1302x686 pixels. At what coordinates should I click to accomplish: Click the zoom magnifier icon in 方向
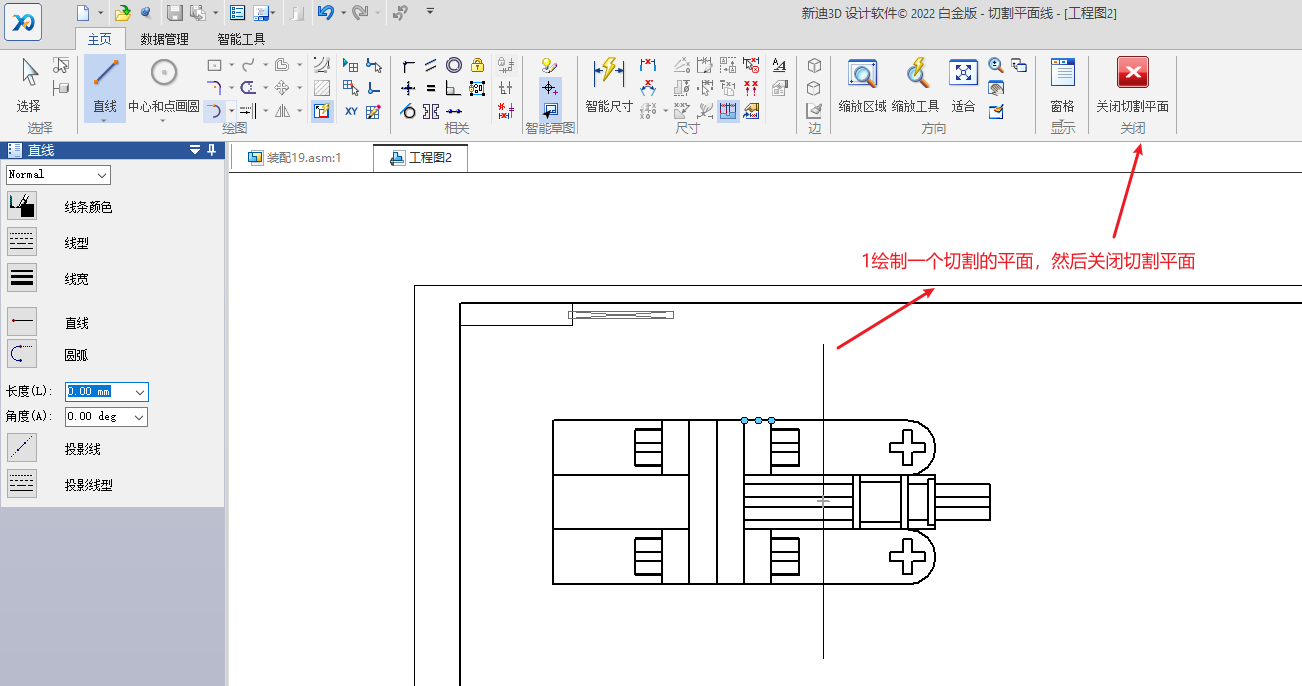(x=995, y=65)
